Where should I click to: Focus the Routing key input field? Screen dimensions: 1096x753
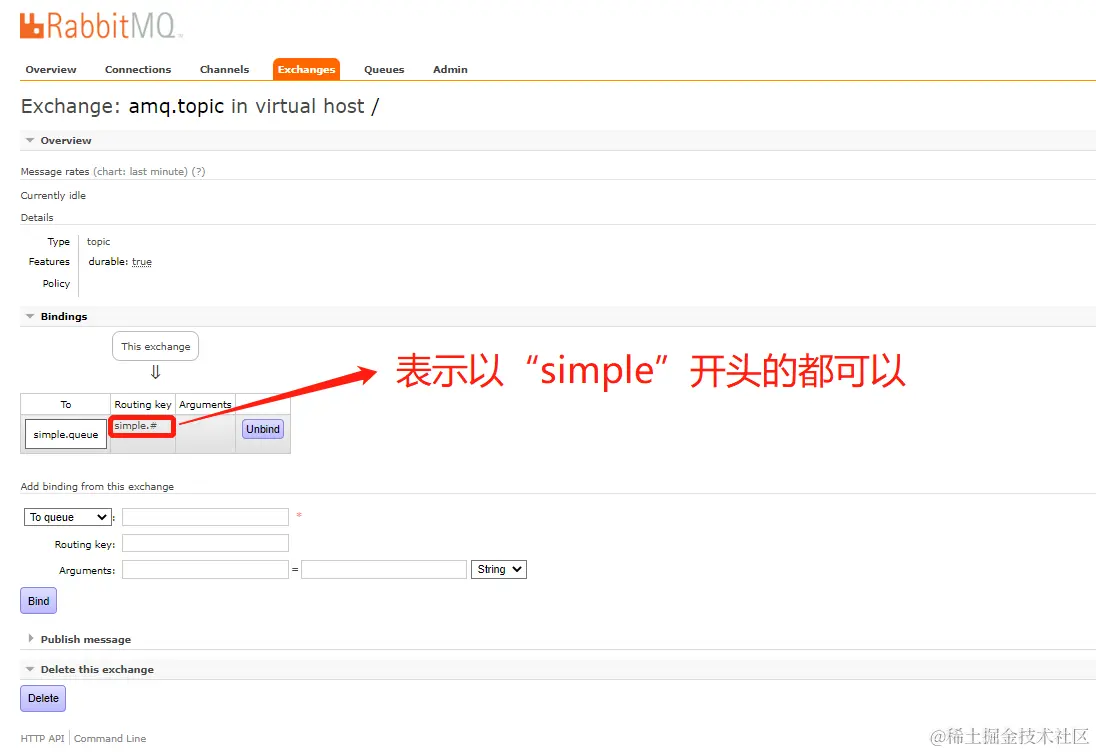tap(206, 543)
